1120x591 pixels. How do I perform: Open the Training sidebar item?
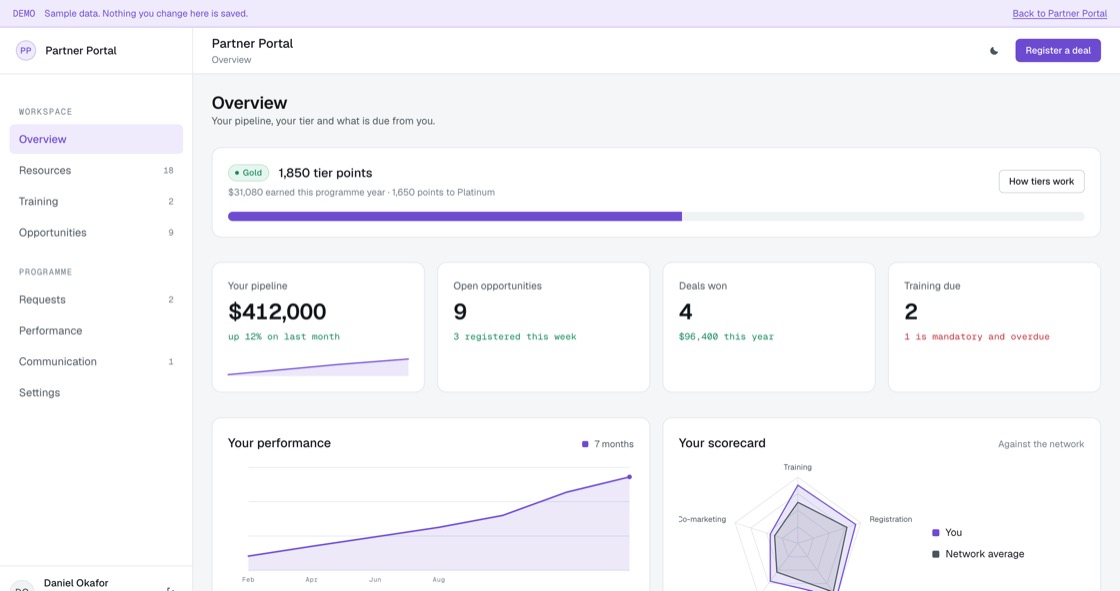pos(96,202)
